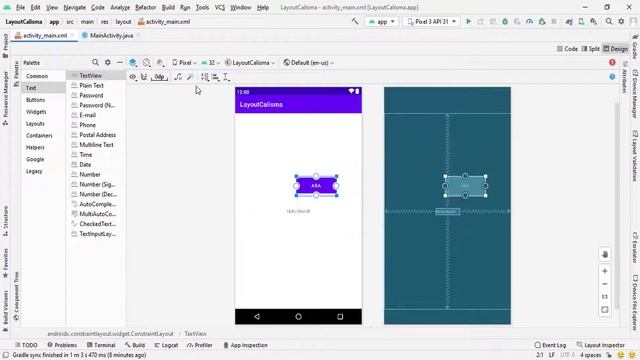
Task: Start debugging with the Debug bug icon
Action: click(x=505, y=22)
